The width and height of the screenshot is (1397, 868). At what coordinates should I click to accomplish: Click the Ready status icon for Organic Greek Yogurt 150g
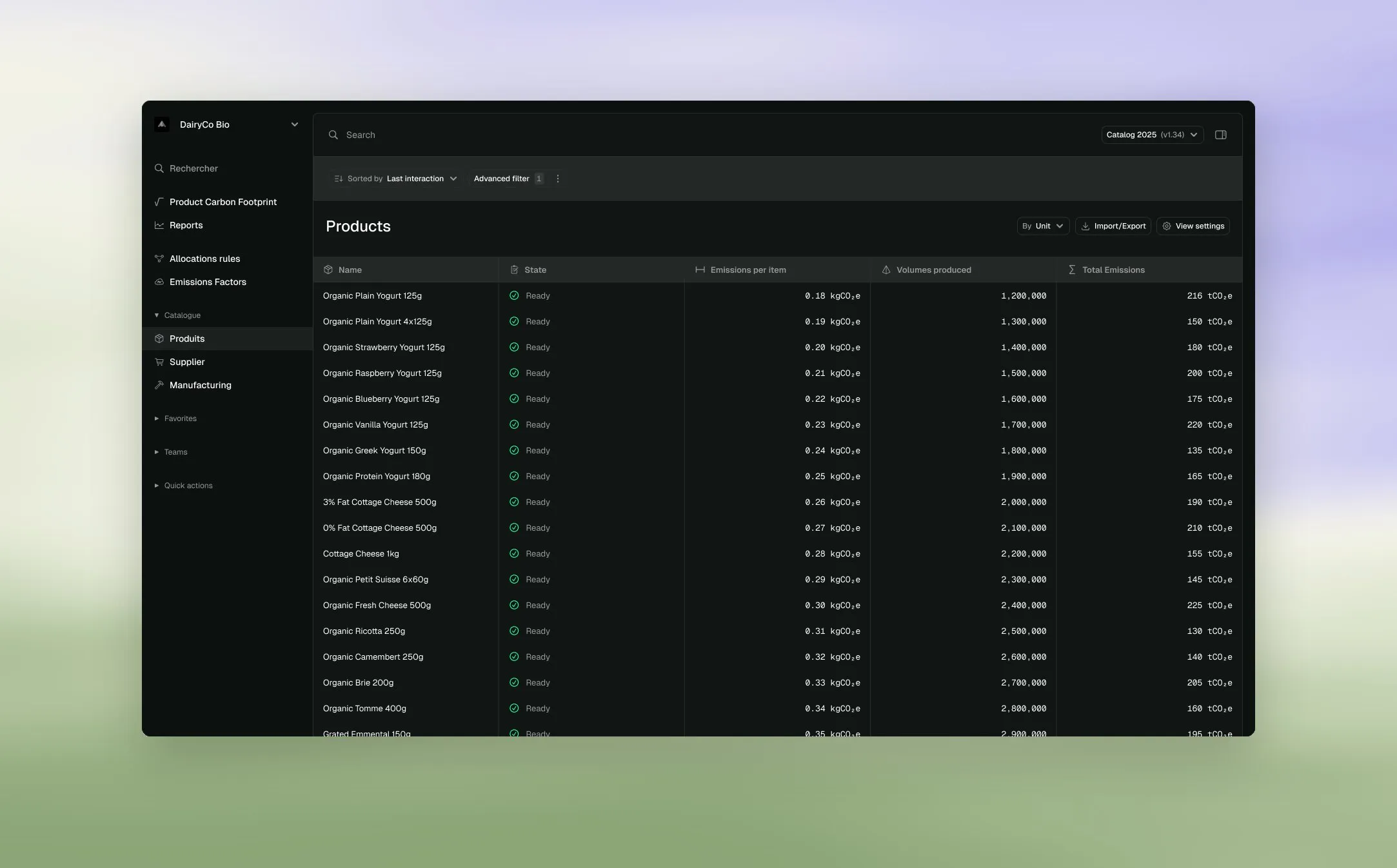coord(514,451)
